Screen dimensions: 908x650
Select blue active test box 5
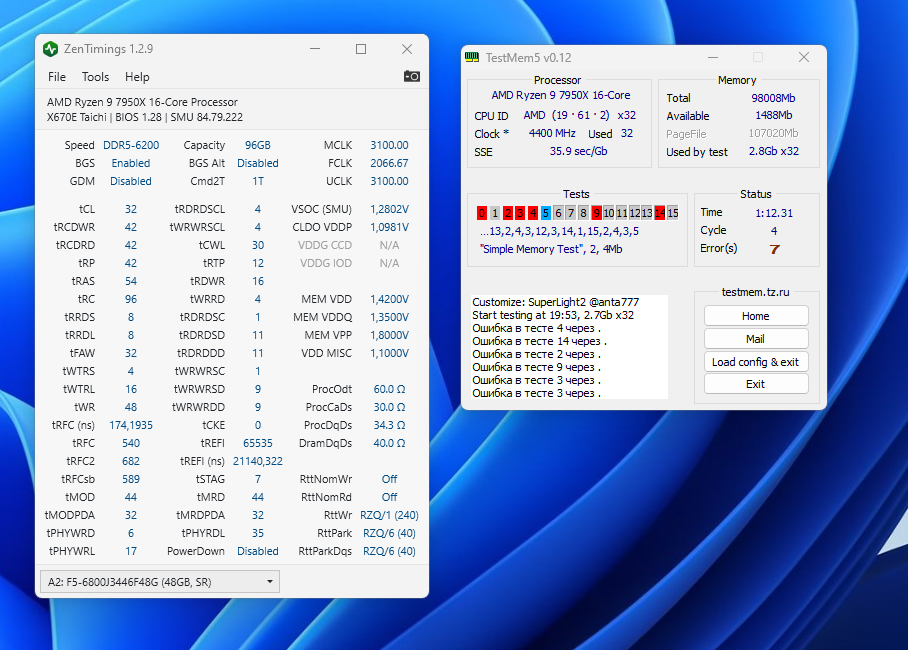545,213
